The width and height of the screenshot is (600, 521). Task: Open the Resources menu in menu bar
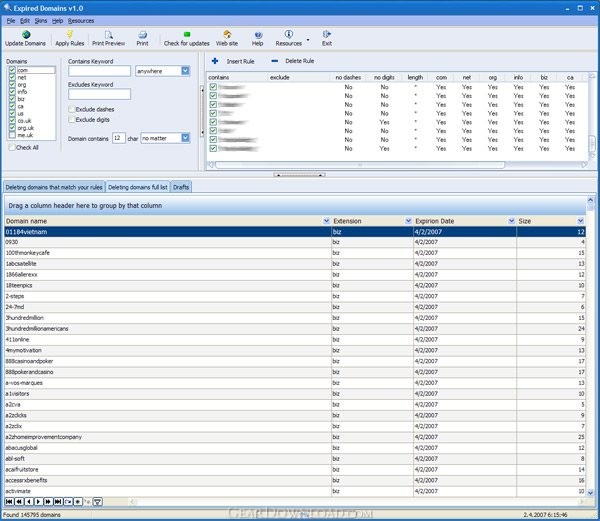pyautogui.click(x=81, y=21)
